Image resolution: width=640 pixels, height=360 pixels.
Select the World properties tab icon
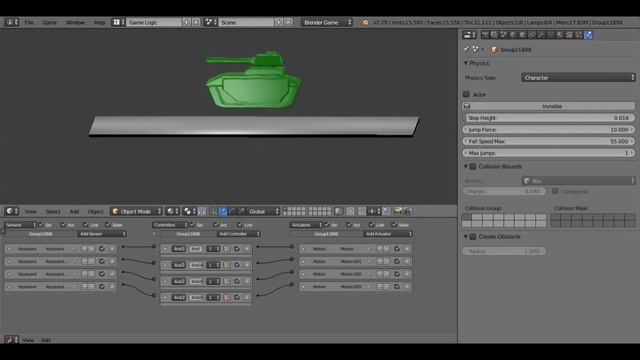(513, 35)
